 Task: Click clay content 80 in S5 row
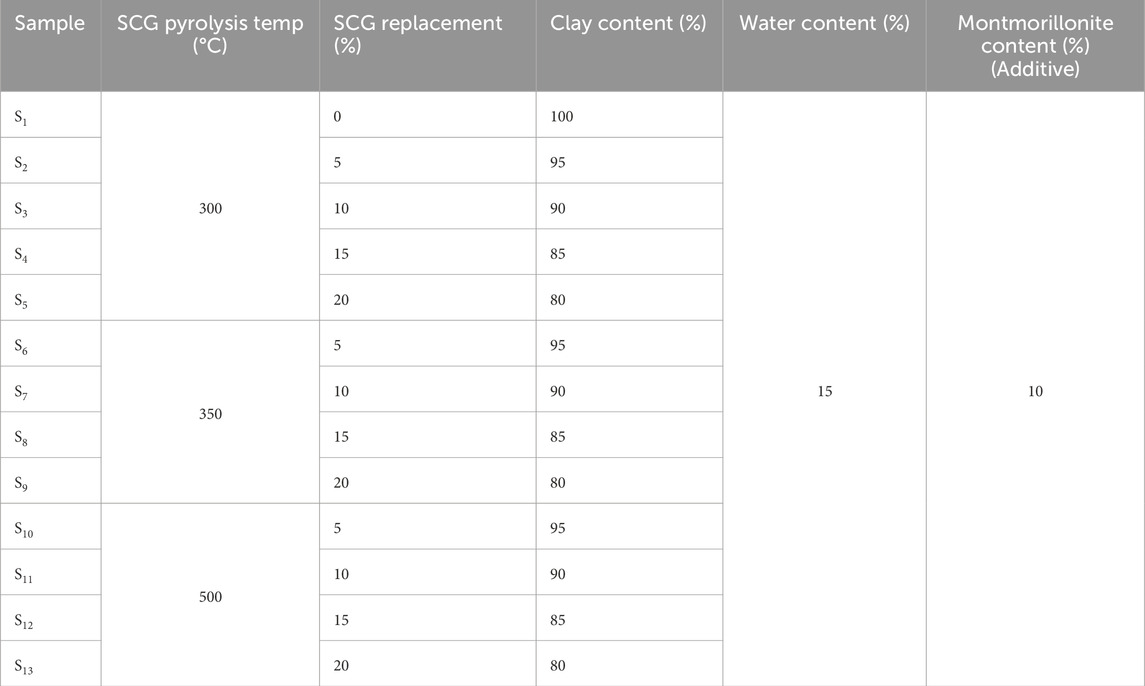tap(558, 300)
